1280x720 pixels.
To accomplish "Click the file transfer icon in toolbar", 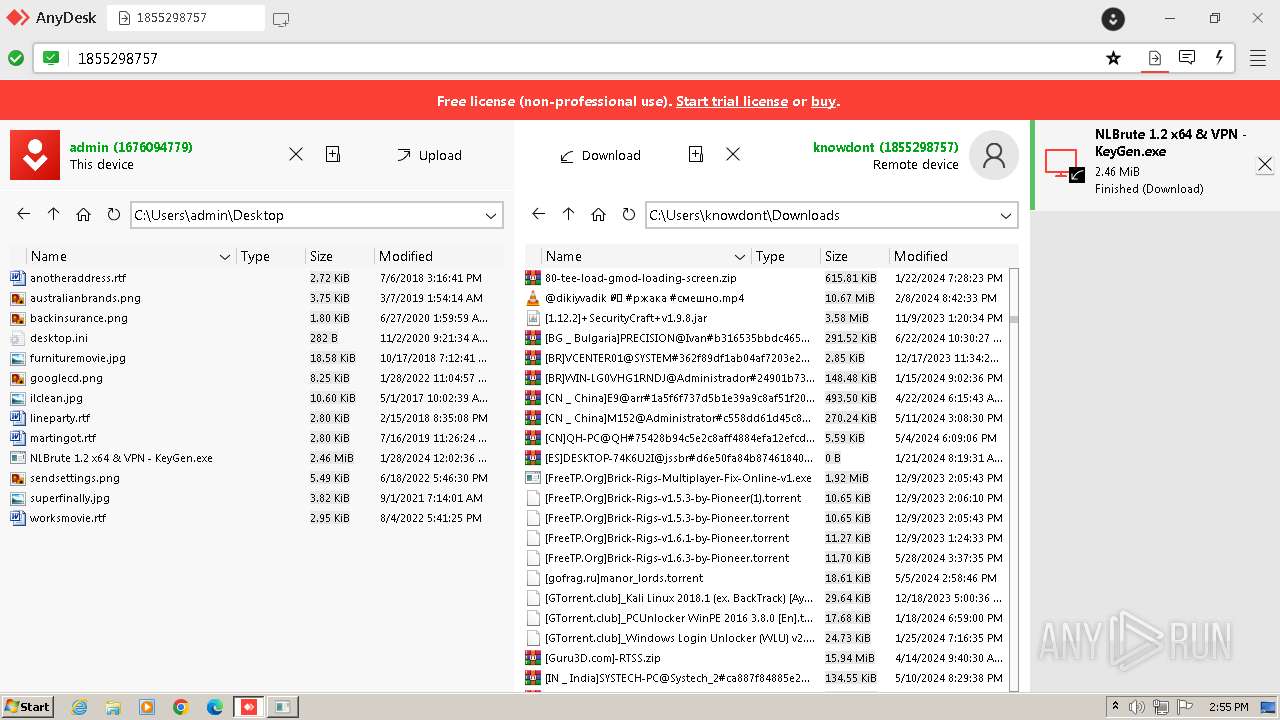I will [1154, 58].
